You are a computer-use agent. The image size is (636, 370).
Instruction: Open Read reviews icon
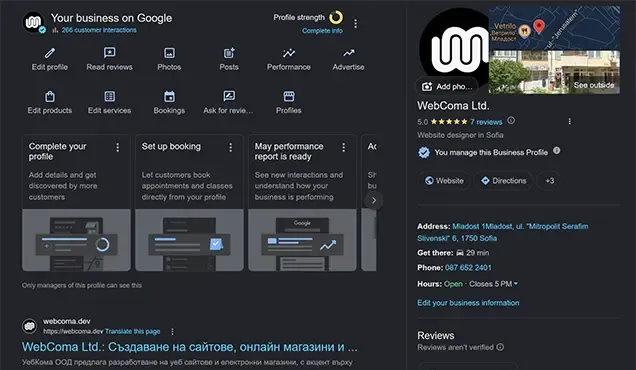point(110,53)
